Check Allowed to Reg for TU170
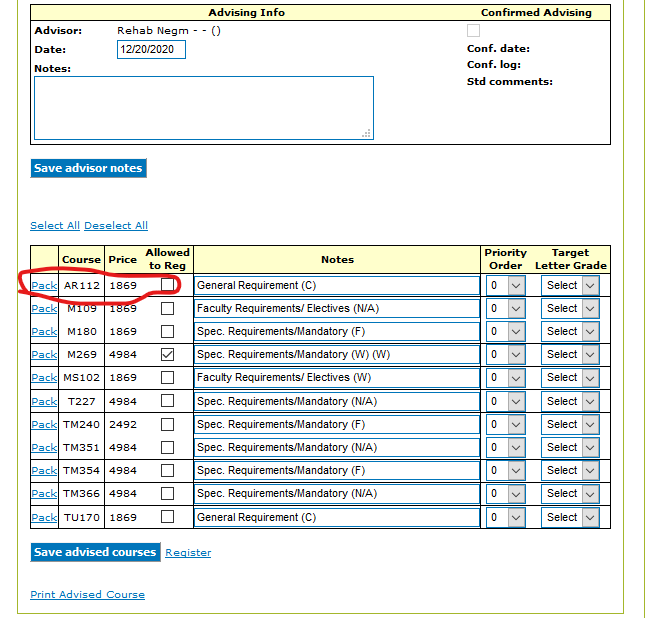This screenshot has height=618, width=657. [x=167, y=517]
